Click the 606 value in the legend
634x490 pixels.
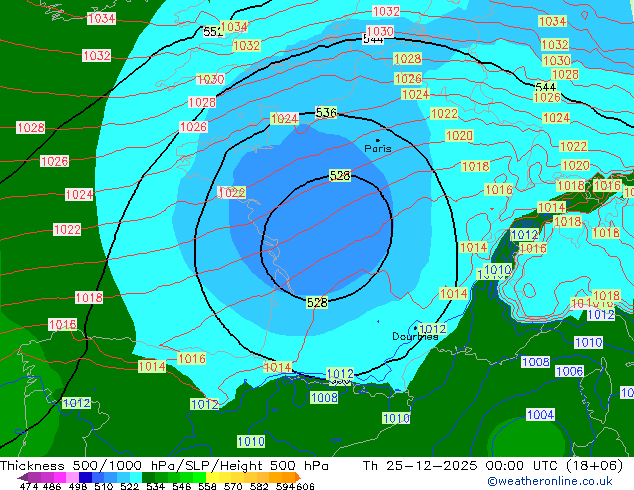tap(305, 486)
